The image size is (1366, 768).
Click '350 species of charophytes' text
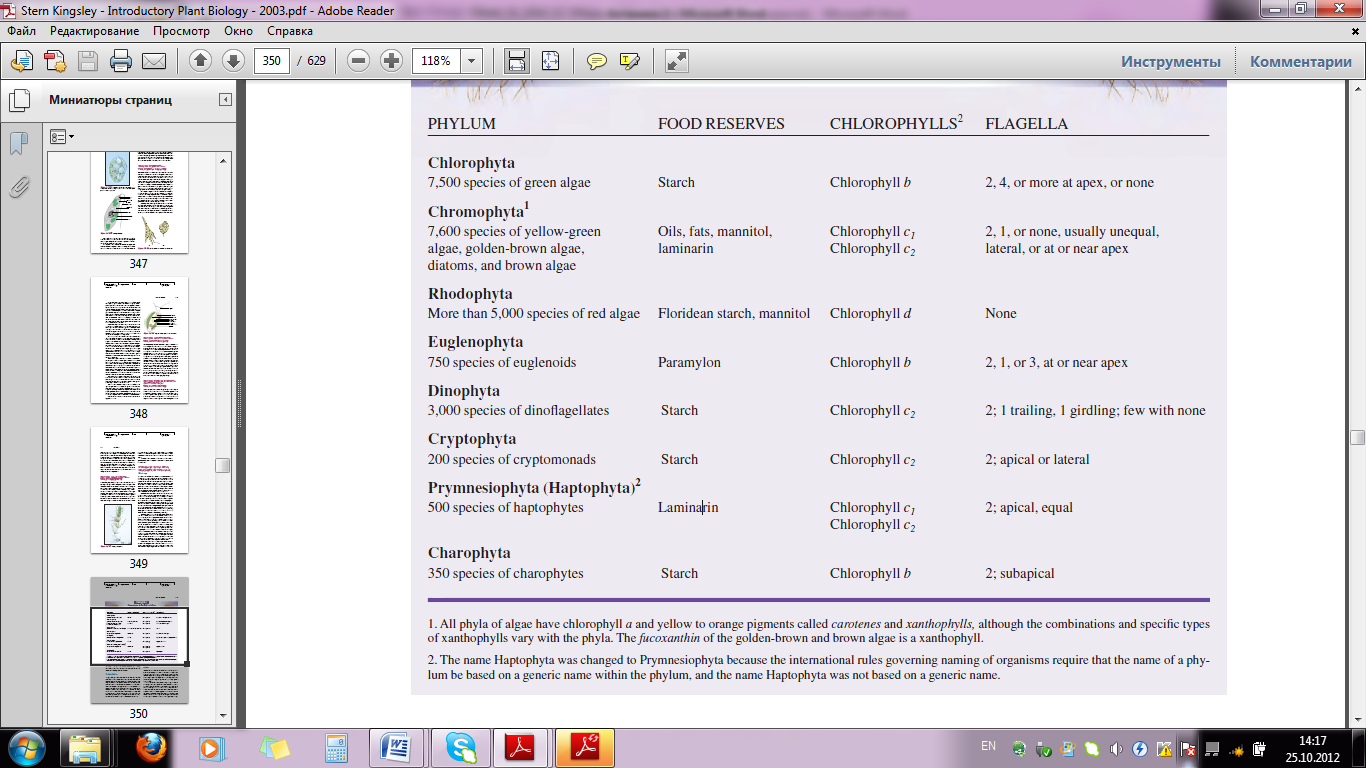(506, 573)
